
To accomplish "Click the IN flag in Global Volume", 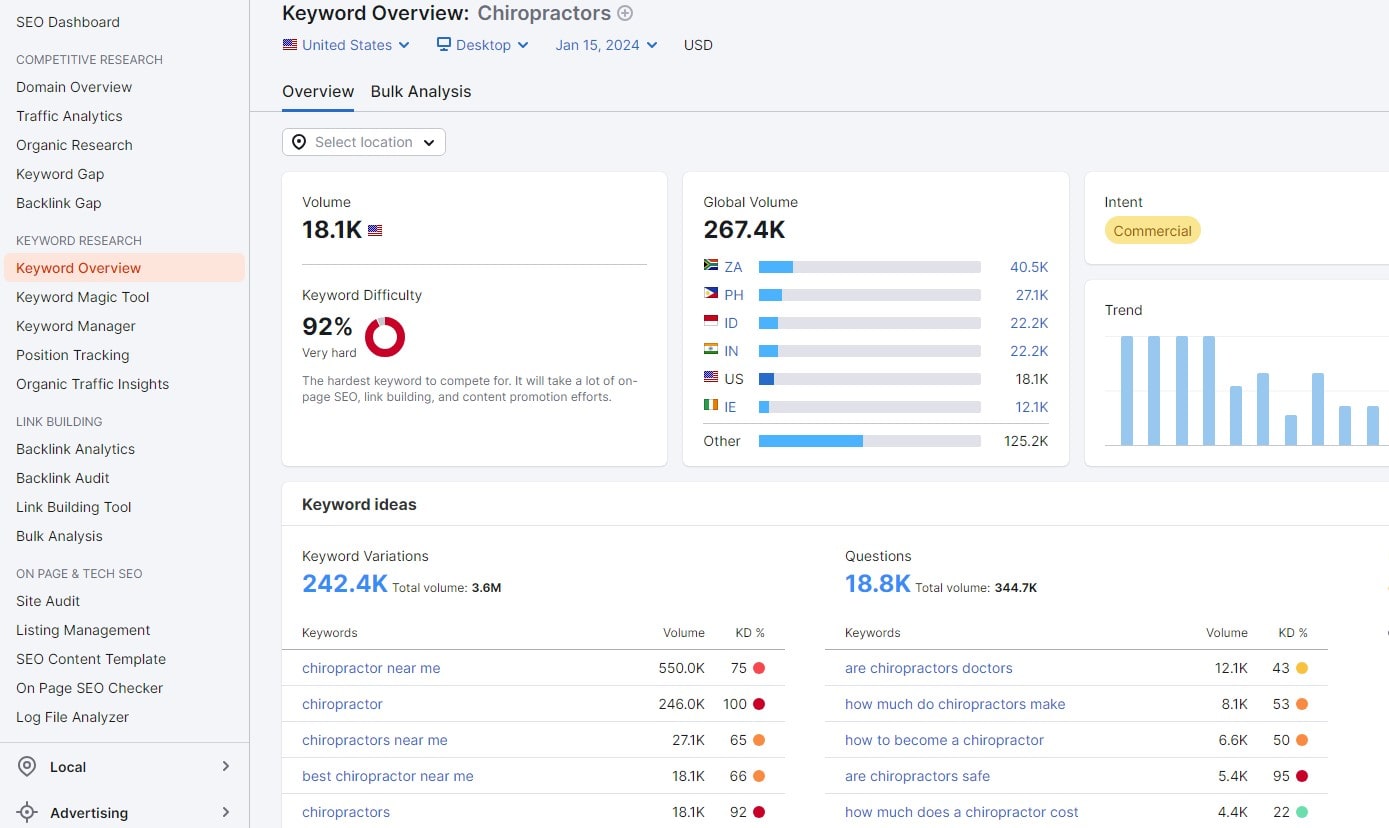I will tap(711, 350).
